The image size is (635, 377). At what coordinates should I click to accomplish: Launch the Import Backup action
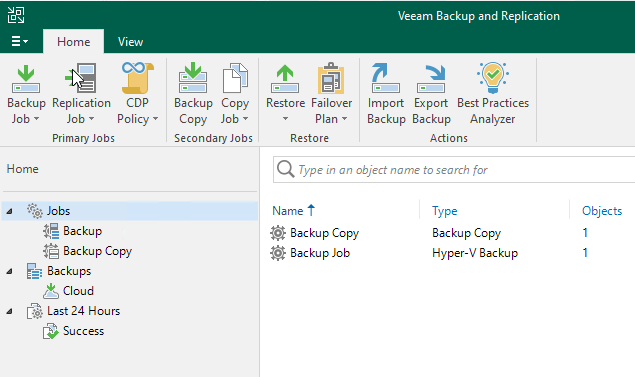click(386, 78)
